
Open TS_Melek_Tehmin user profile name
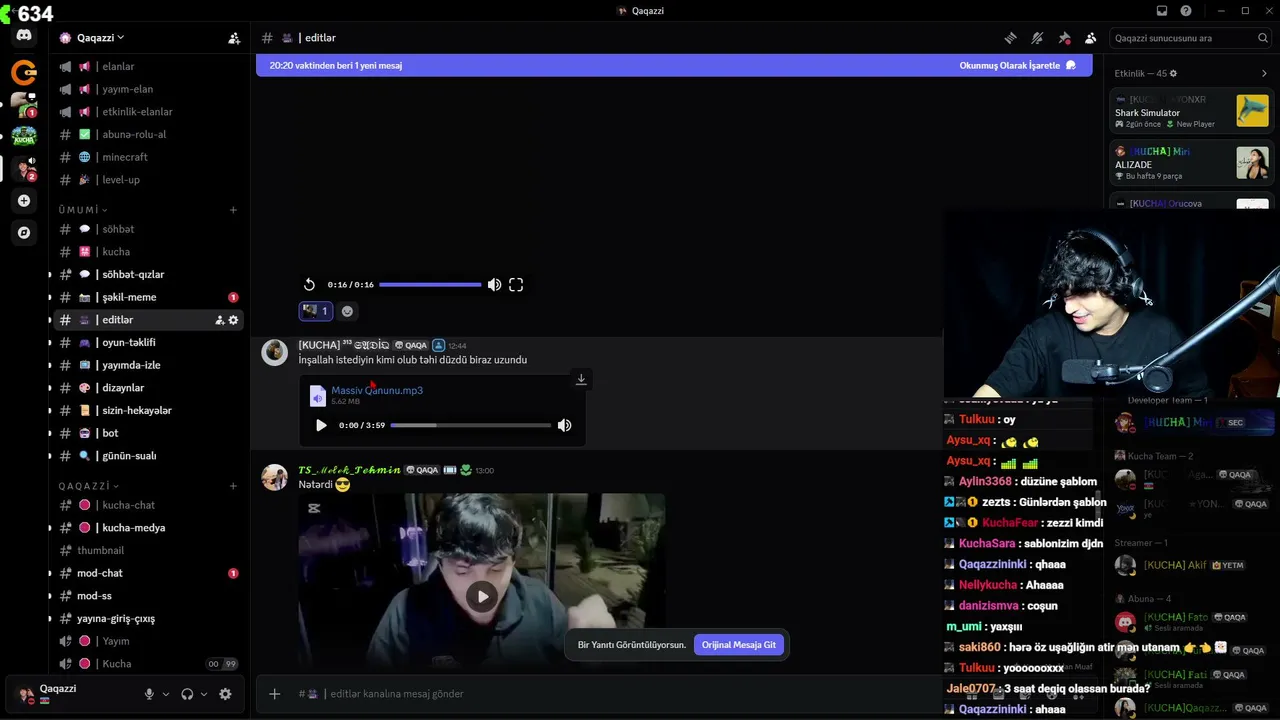point(350,470)
